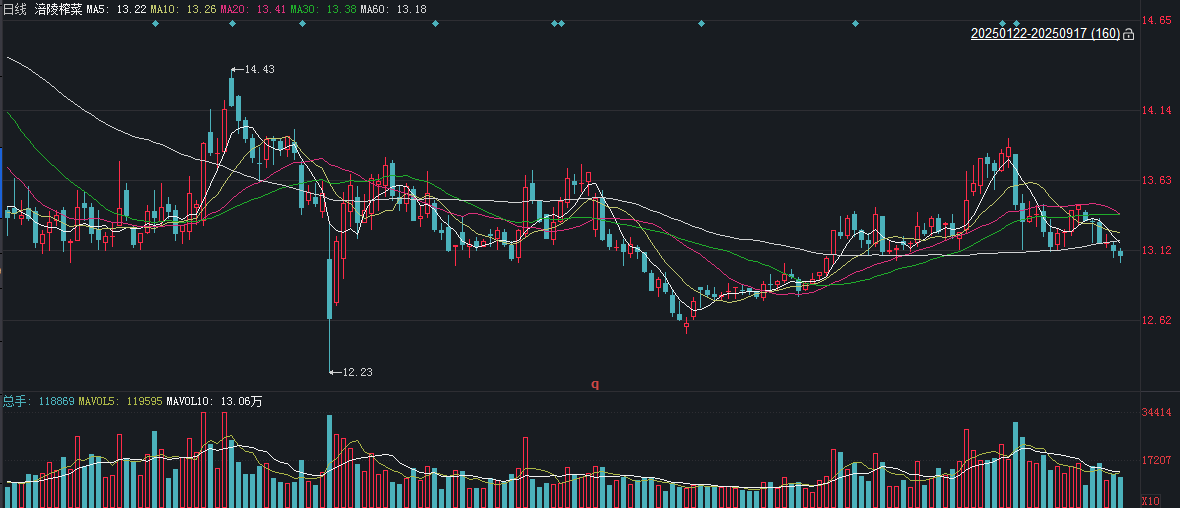Open the 20250122-20250917 (160) date range link

click(1045, 35)
